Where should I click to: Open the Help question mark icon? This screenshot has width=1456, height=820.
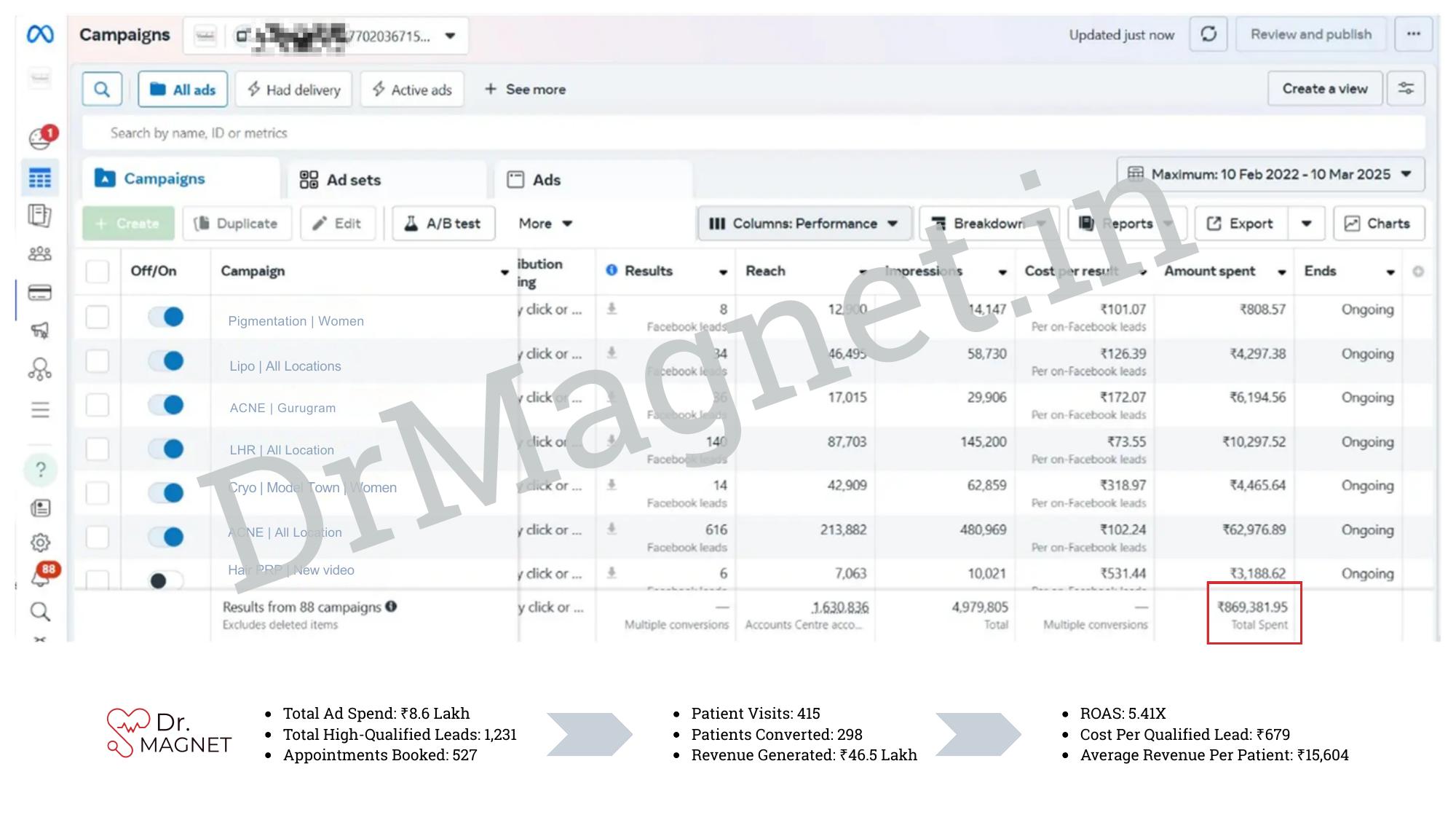pyautogui.click(x=41, y=470)
